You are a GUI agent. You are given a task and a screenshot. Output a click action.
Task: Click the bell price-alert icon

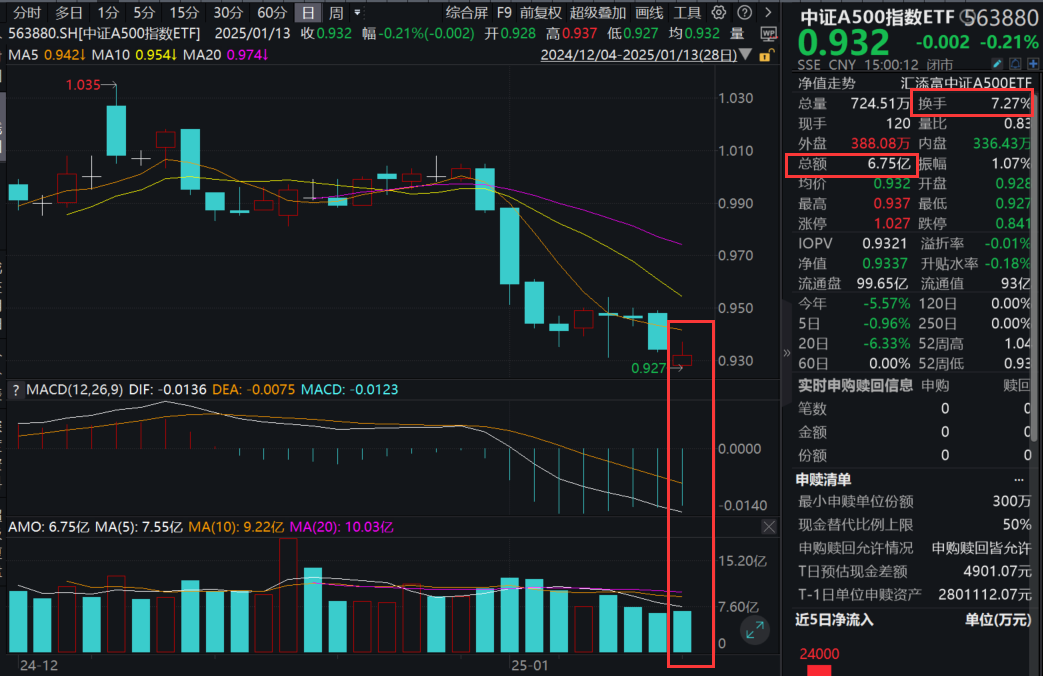1015,63
